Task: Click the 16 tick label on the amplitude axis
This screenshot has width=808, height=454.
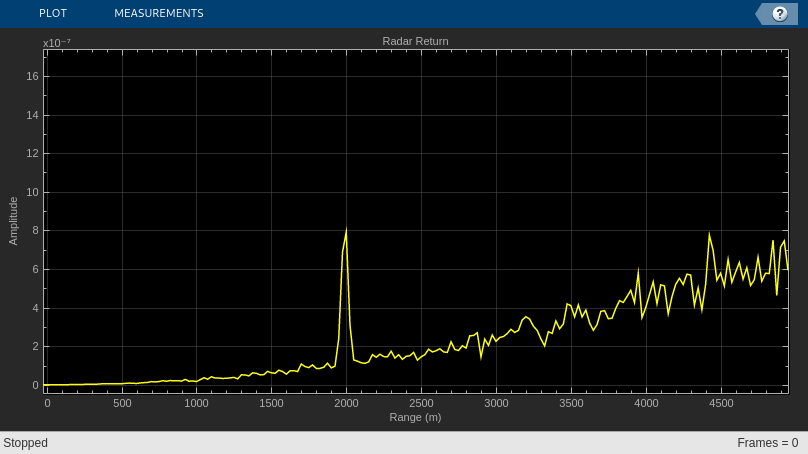Action: click(32, 76)
